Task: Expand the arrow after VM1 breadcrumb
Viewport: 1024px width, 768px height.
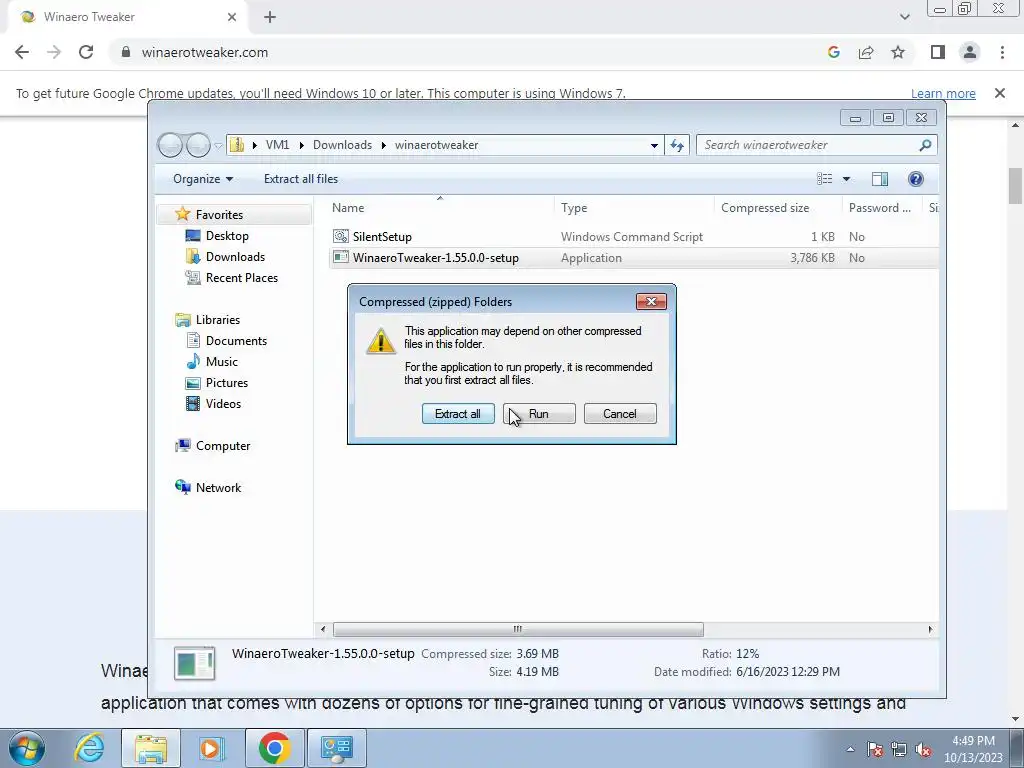Action: pyautogui.click(x=301, y=145)
